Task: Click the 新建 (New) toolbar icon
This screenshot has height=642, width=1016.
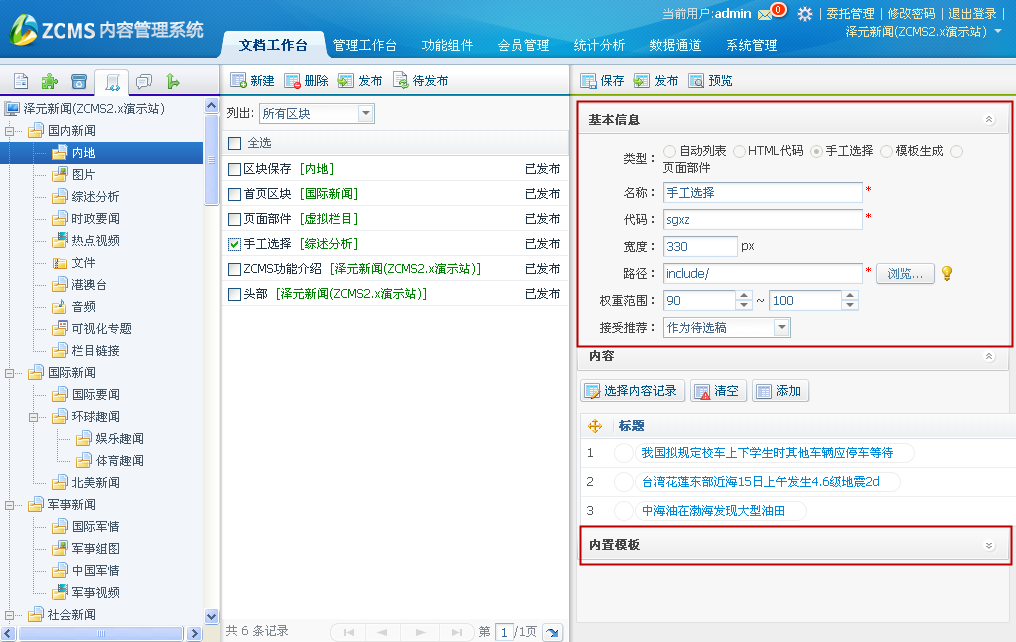Action: click(239, 81)
